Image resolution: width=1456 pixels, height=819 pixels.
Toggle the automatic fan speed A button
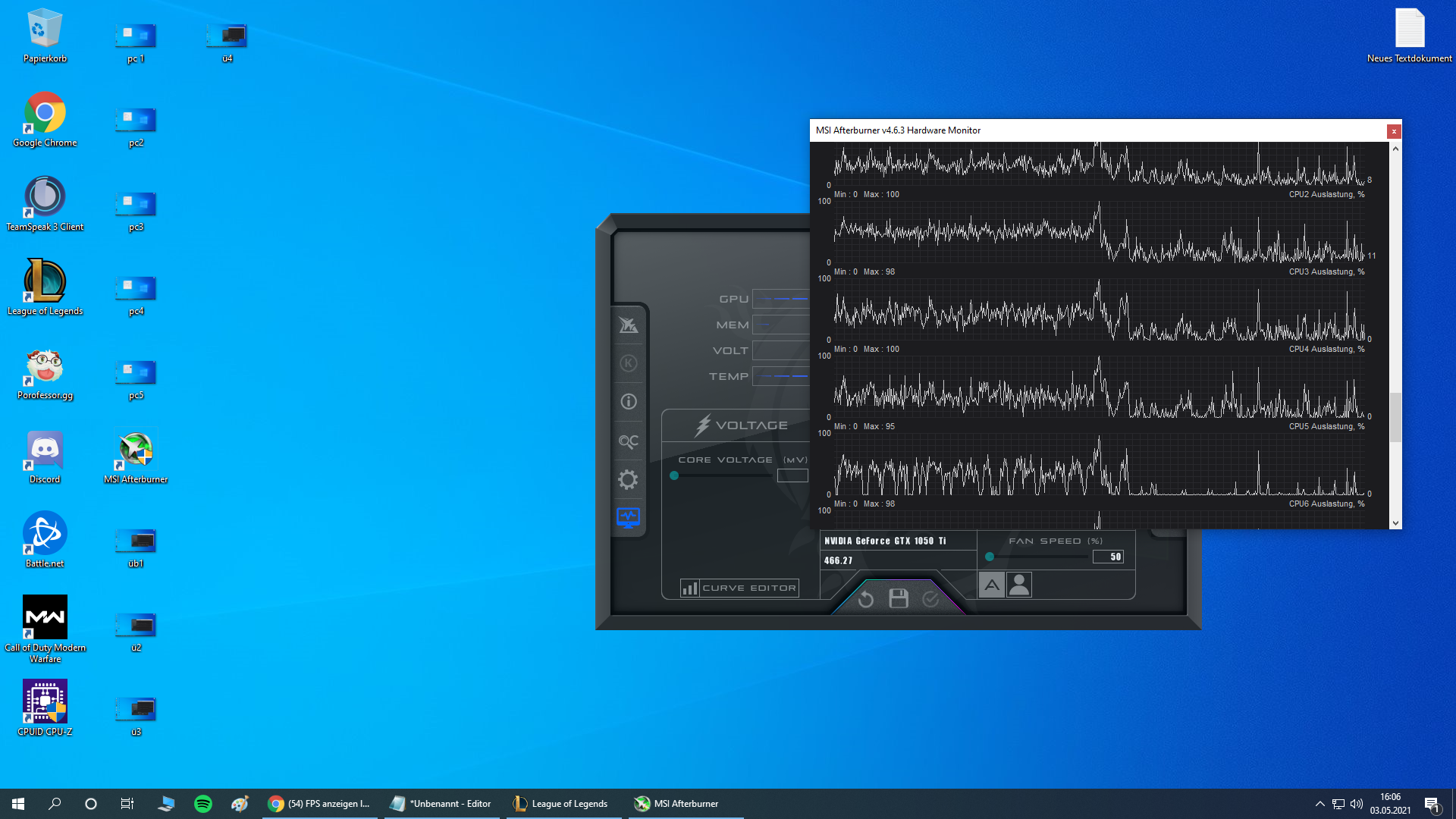[991, 585]
